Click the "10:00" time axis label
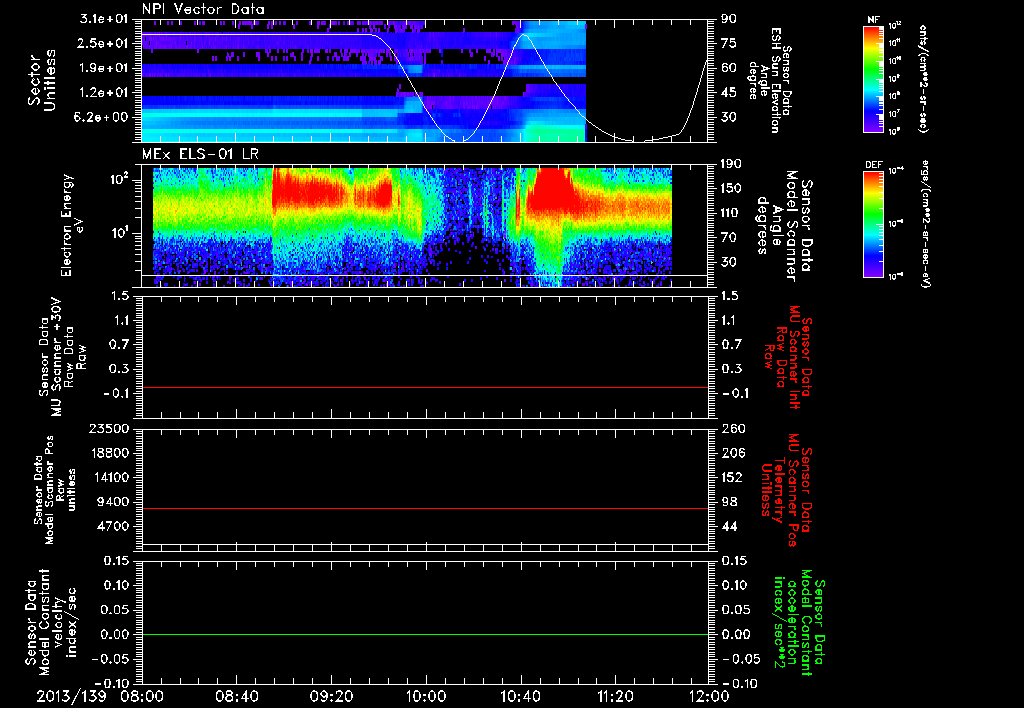1024x708 pixels. 426,696
